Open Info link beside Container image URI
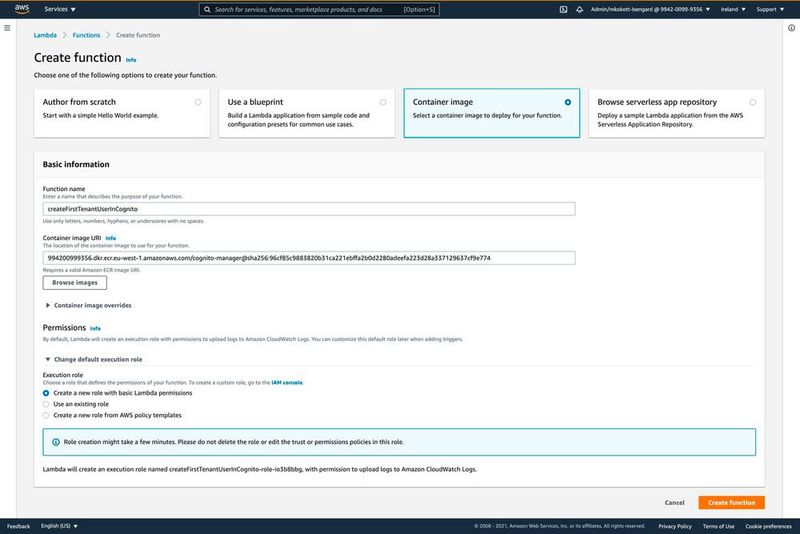The width and height of the screenshot is (800, 534). click(x=111, y=238)
